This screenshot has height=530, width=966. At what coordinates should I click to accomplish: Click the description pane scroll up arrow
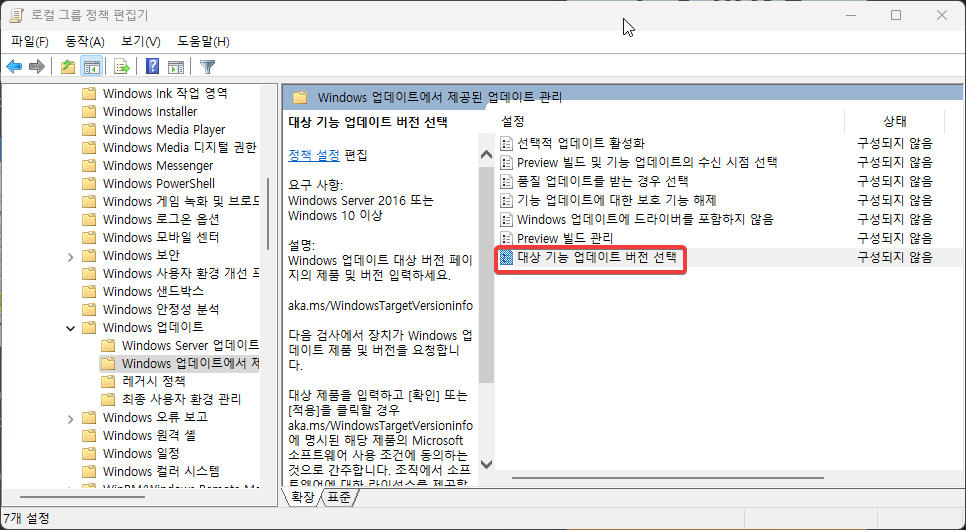486,155
